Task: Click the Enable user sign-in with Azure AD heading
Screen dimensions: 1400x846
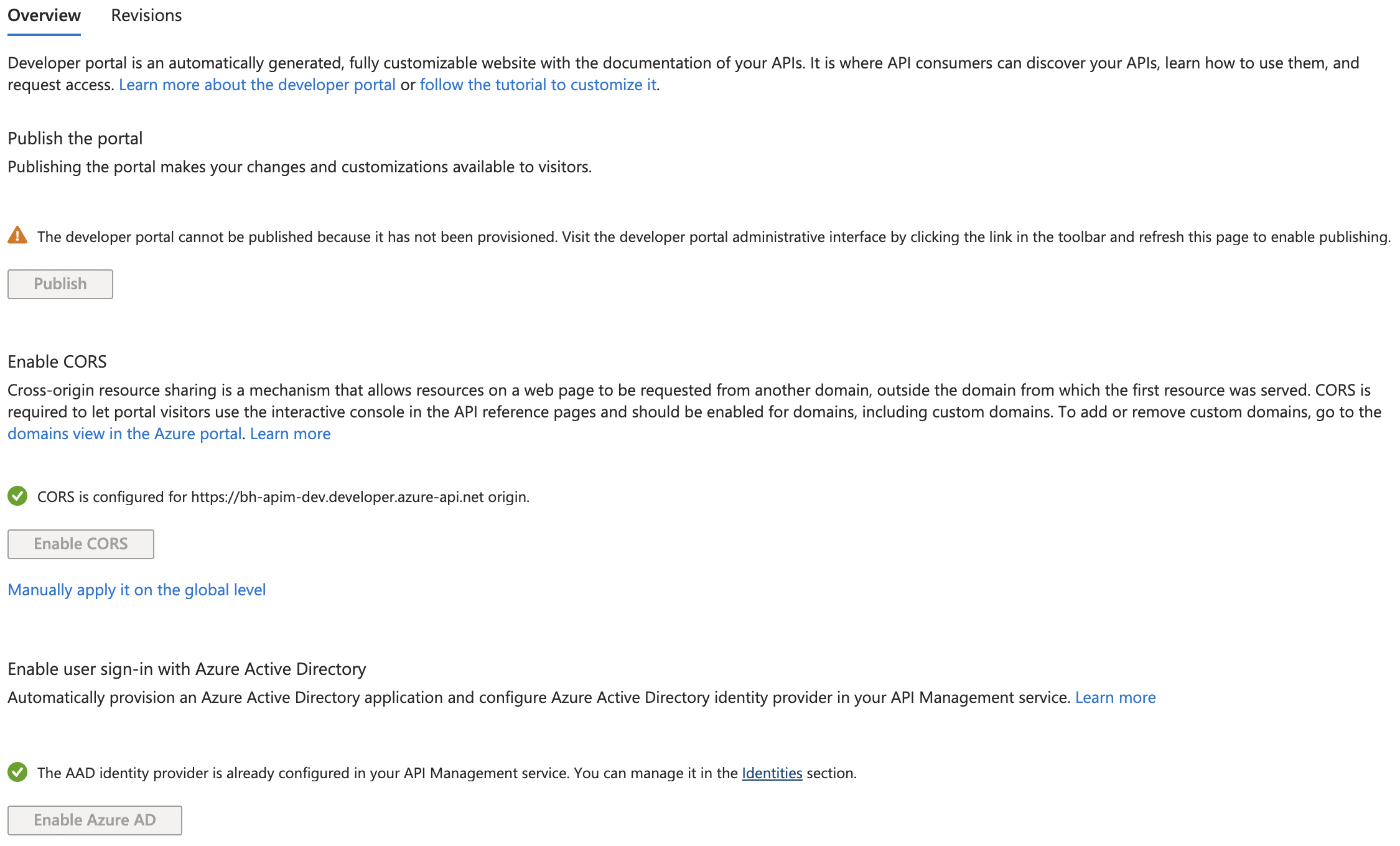Action: [187, 669]
